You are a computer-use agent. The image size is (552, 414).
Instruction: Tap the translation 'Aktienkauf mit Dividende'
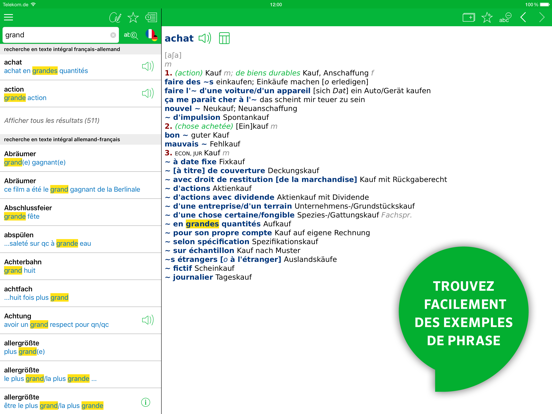coord(323,197)
